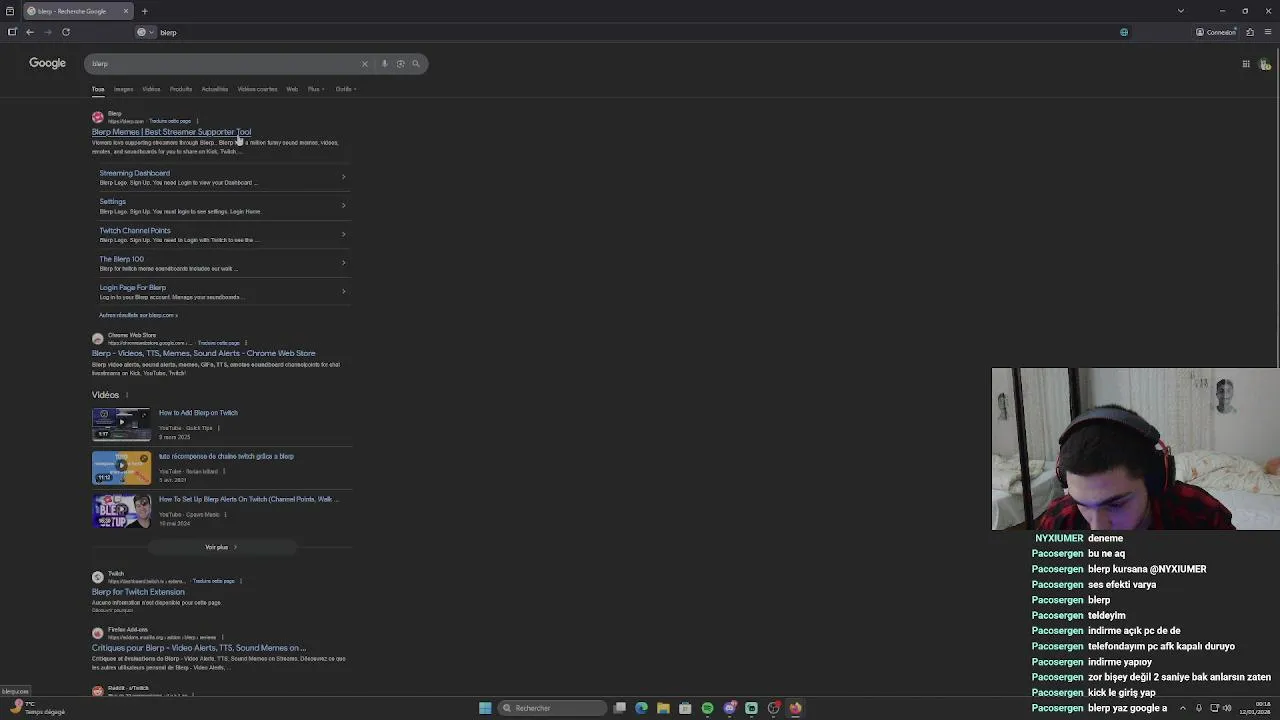
Task: Open Task View icon in taskbar
Action: 620,708
